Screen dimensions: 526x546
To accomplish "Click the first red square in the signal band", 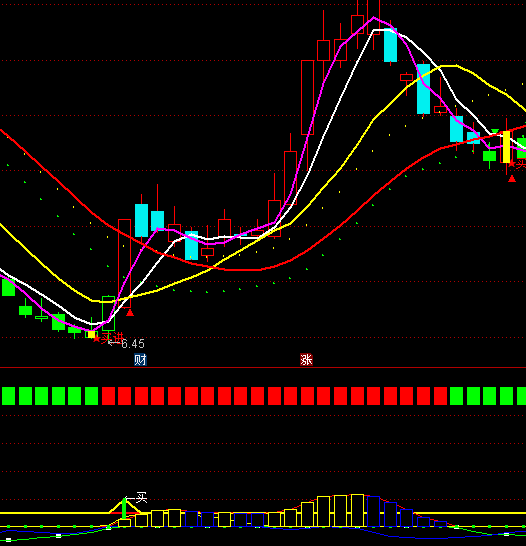I will pyautogui.click(x=108, y=396).
